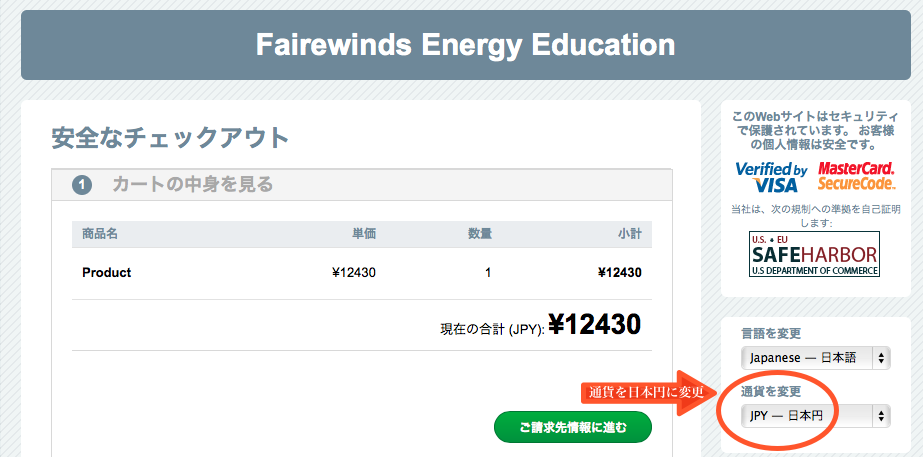Viewport: 923px width, 457px height.
Task: Click the step 1 number circle
Action: (82, 186)
